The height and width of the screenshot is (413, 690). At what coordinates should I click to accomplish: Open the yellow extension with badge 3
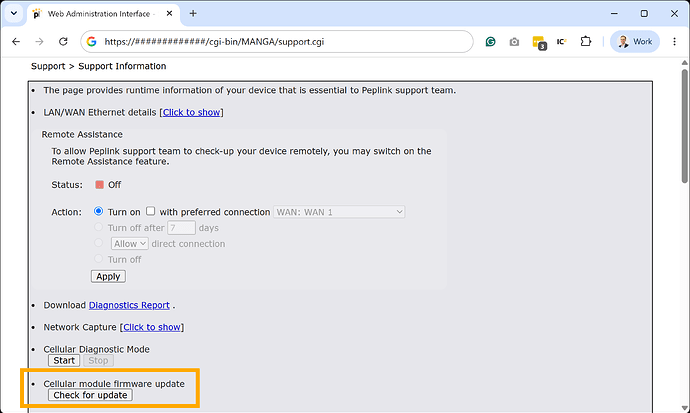pos(539,42)
